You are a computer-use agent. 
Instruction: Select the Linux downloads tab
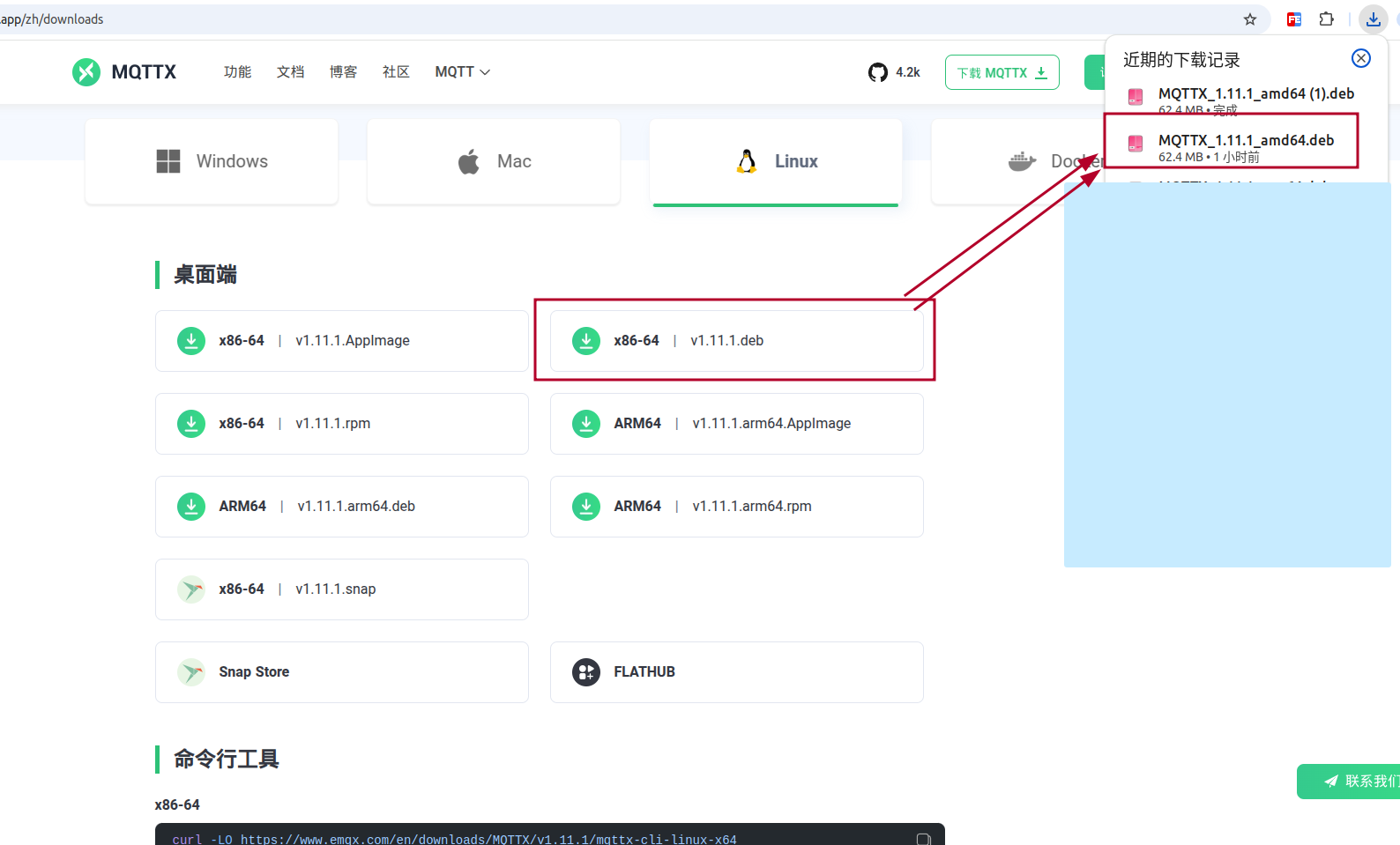(776, 161)
